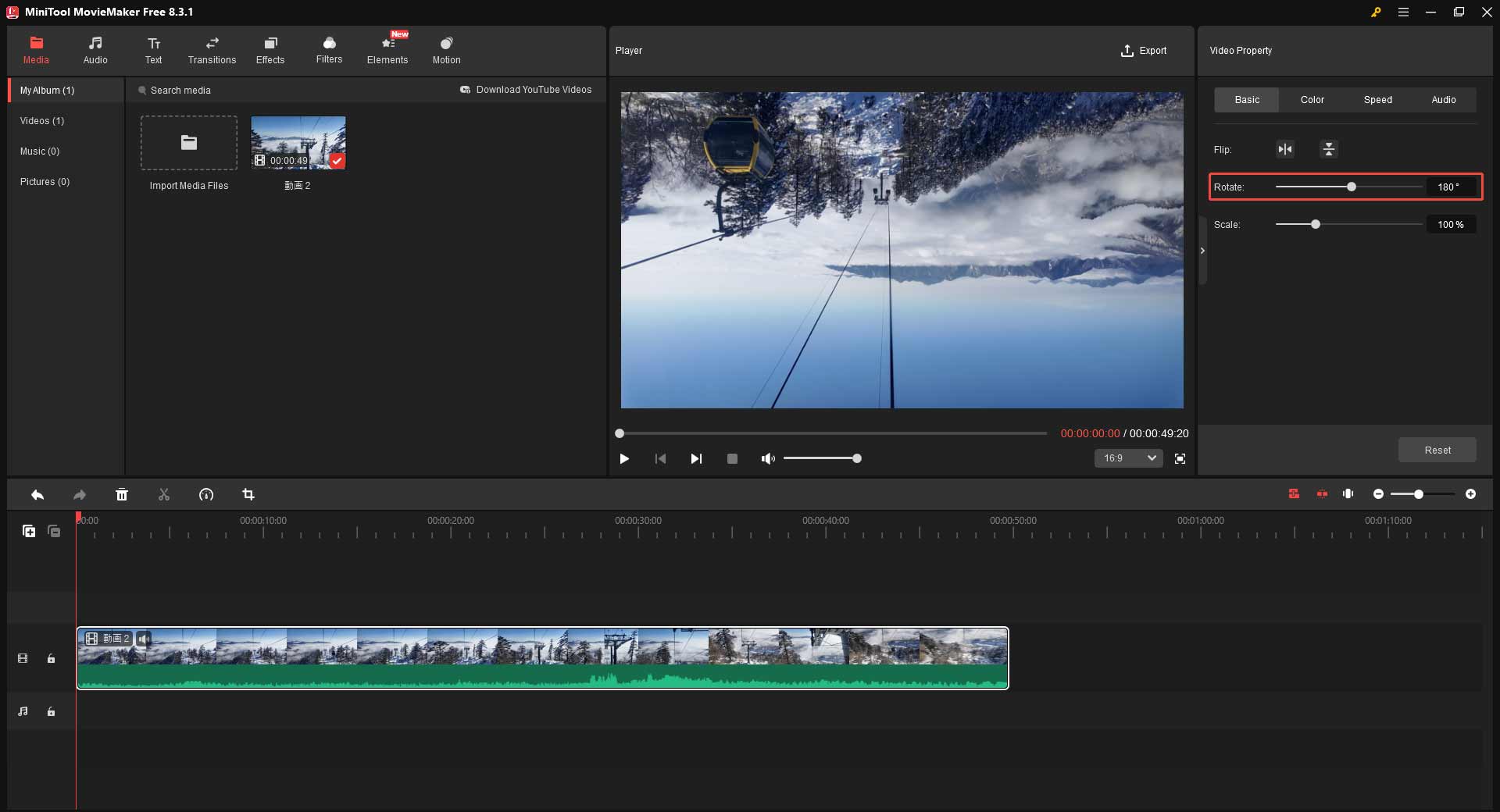Click the Undo icon
1500x812 pixels.
(37, 494)
